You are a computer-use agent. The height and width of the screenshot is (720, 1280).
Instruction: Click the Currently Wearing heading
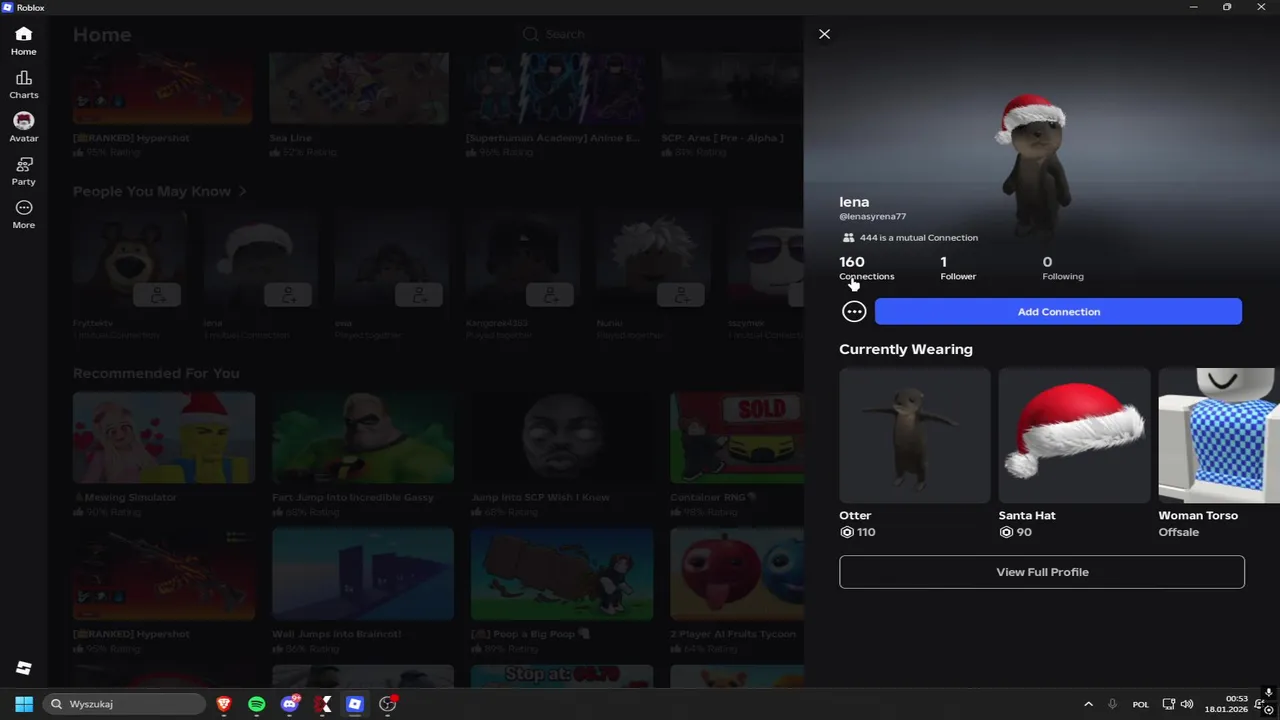click(x=906, y=349)
